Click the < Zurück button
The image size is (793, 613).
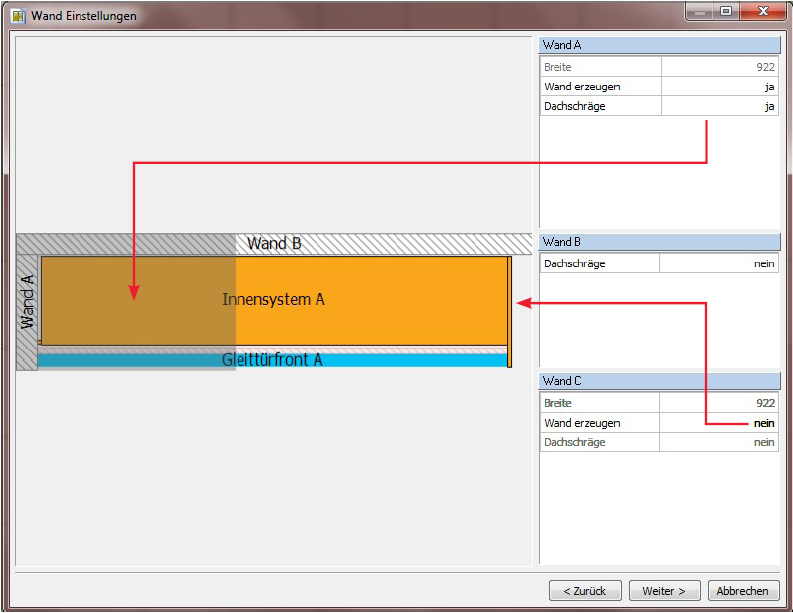(x=585, y=591)
